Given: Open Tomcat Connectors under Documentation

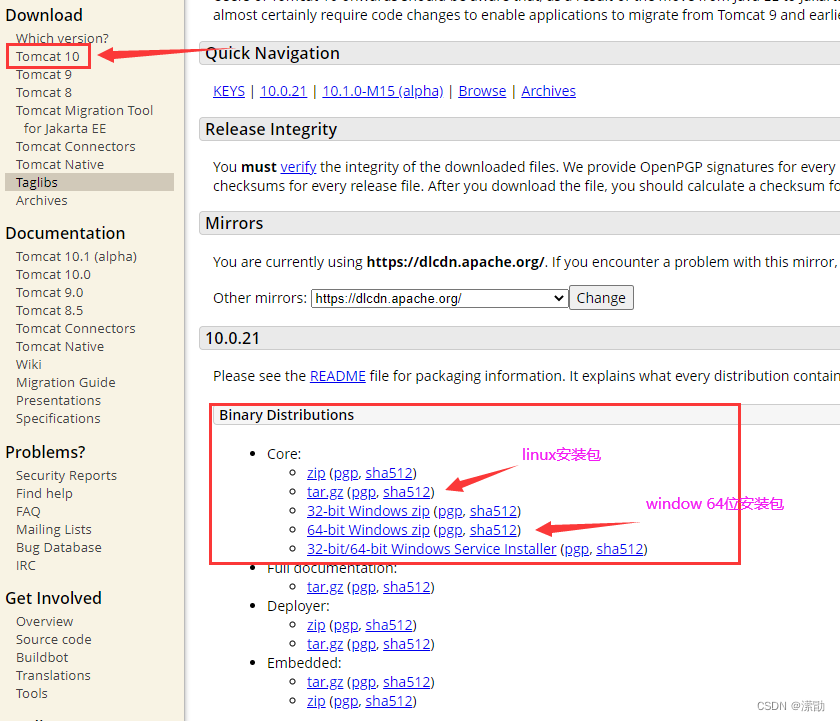Looking at the screenshot, I should coord(76,328).
